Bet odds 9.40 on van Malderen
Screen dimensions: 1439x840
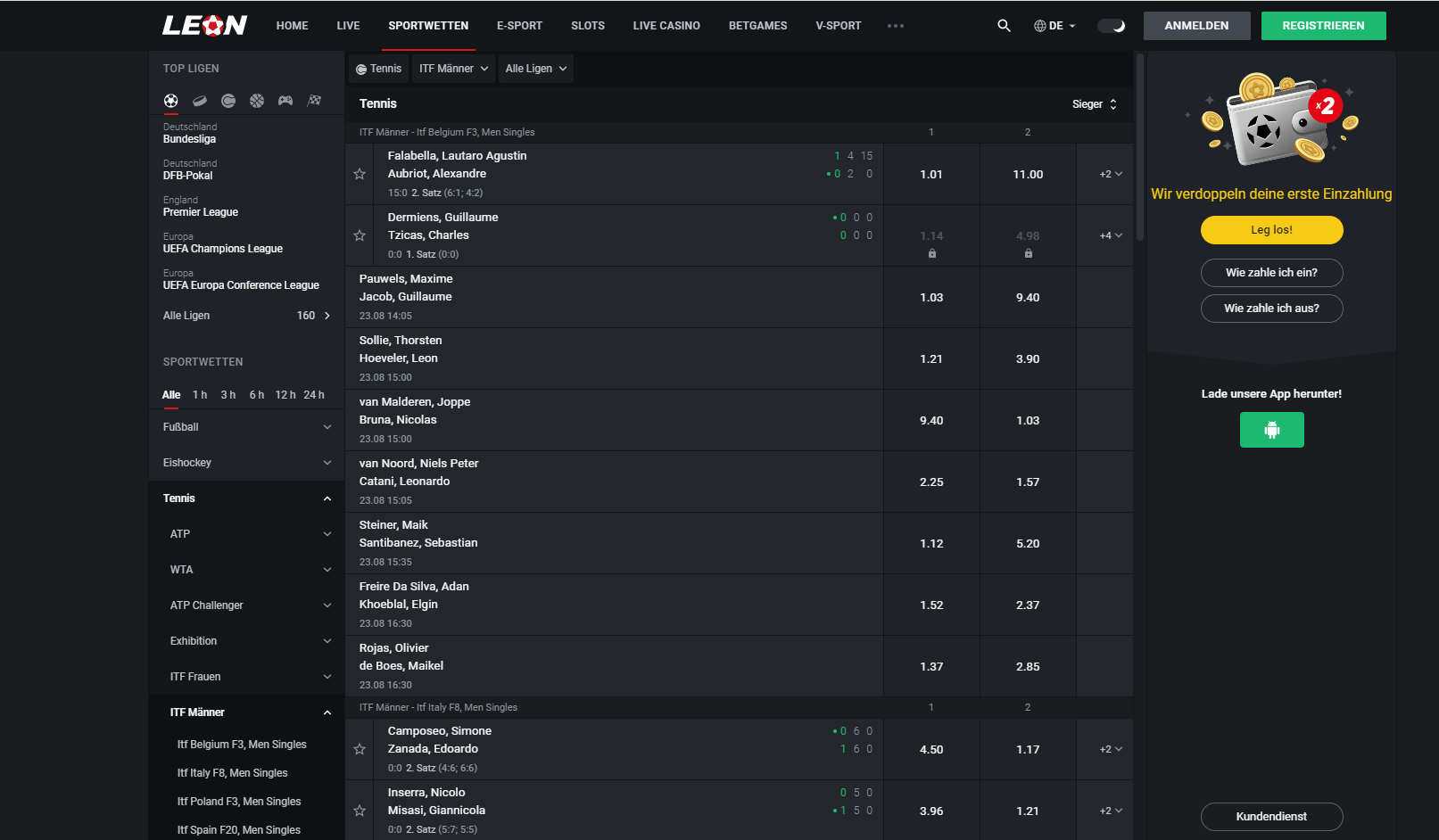point(931,420)
